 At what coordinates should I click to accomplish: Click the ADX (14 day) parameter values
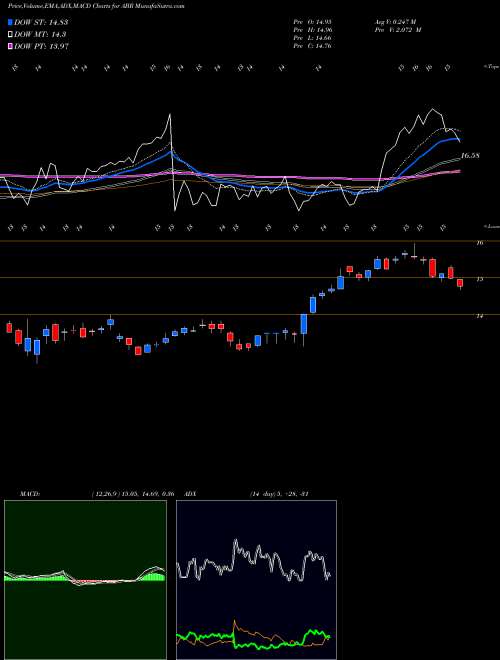(x=279, y=494)
